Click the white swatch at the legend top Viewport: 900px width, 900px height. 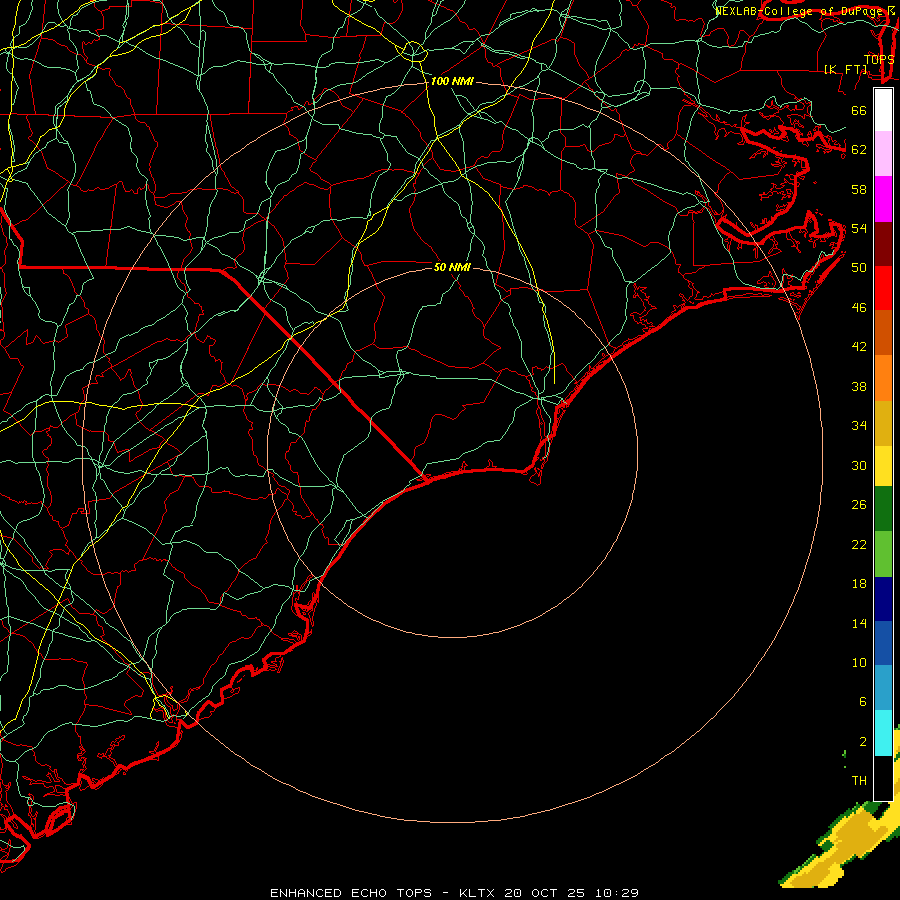pos(883,110)
